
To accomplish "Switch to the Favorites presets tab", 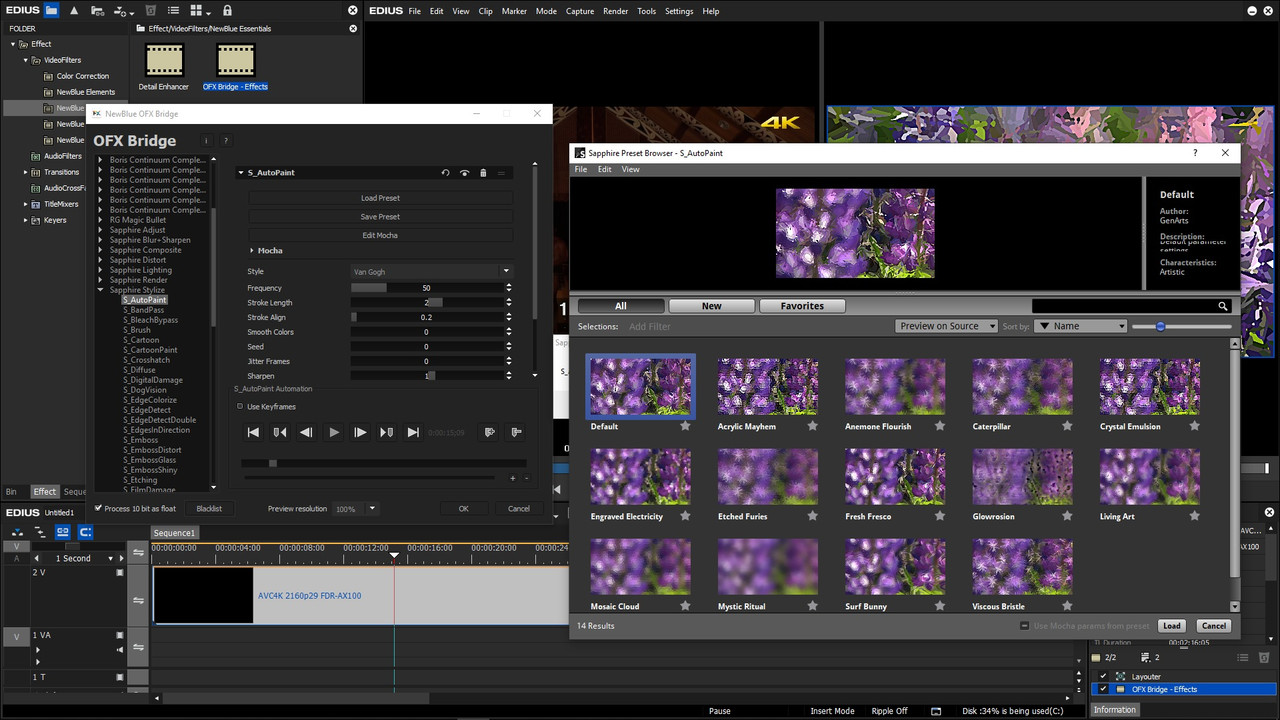I will click(x=802, y=306).
